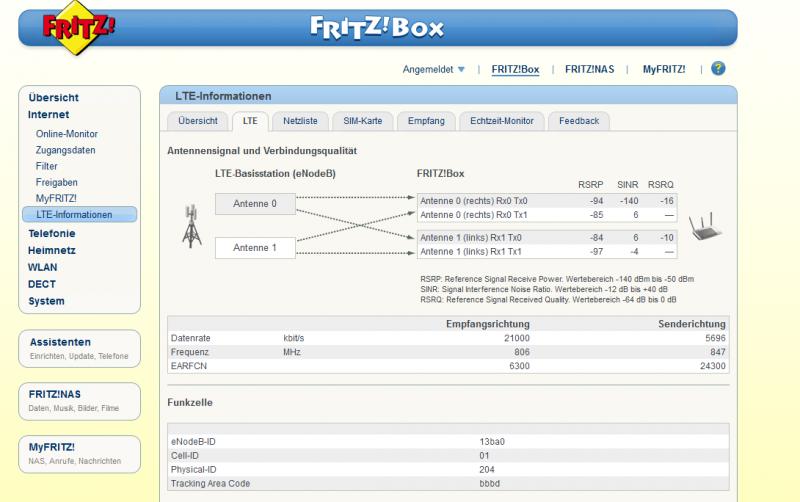Screen dimensions: 800x502
Task: Expand the System sidebar section
Action: (46, 301)
